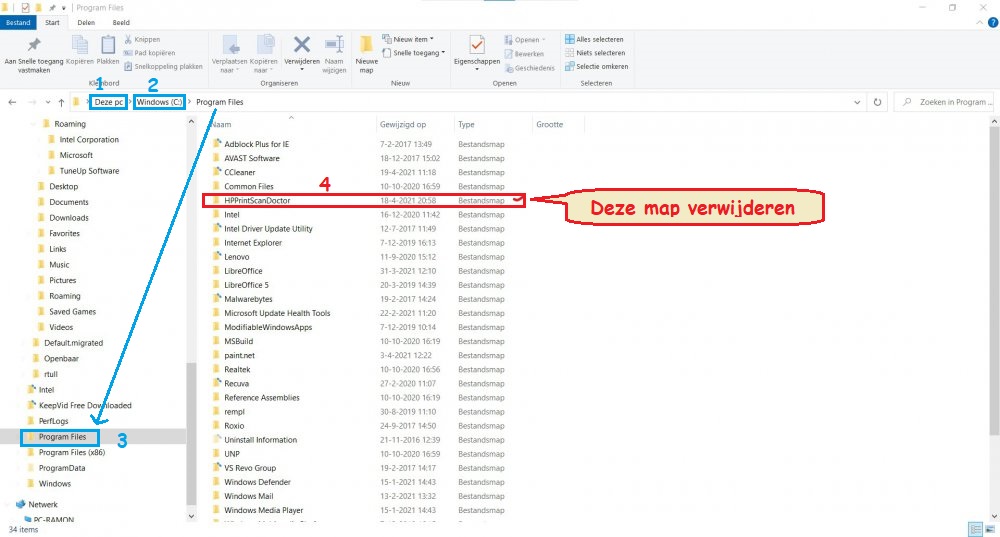The height and width of the screenshot is (537, 1000).
Task: Select the Malwarebytes folder
Action: [248, 299]
